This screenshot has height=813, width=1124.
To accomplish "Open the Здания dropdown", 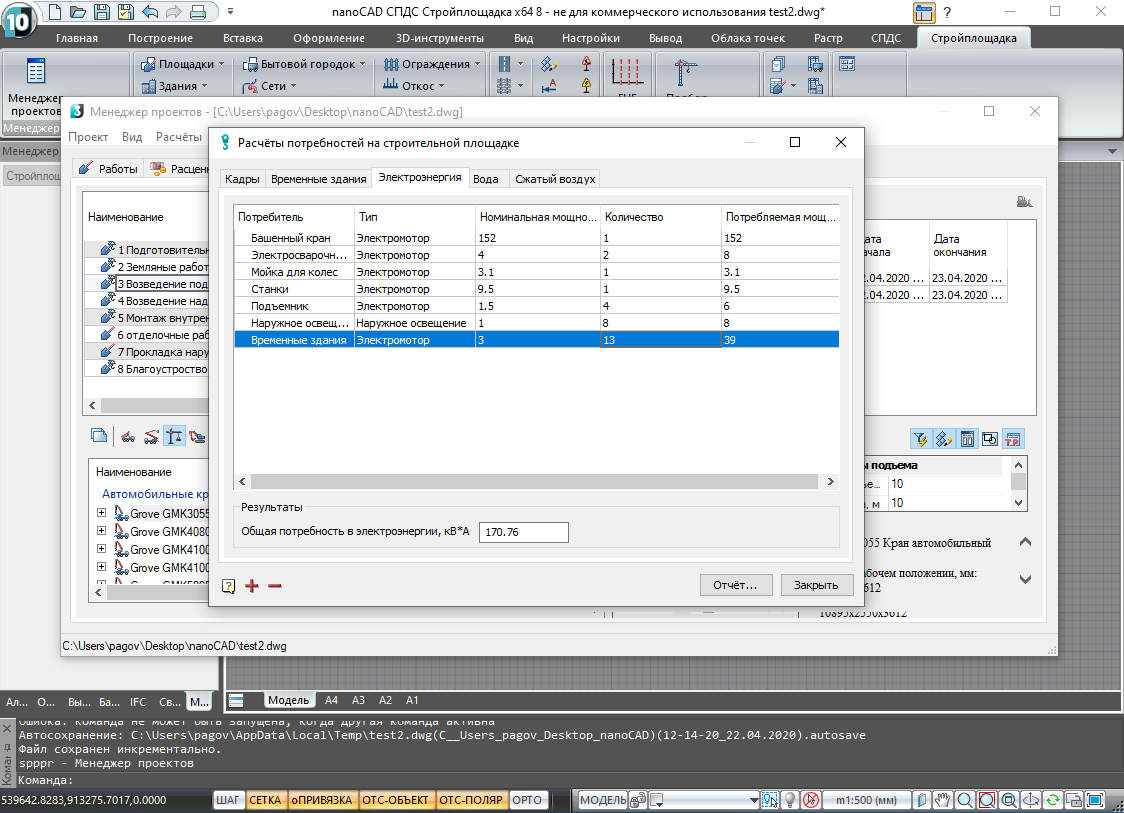I will click(174, 86).
